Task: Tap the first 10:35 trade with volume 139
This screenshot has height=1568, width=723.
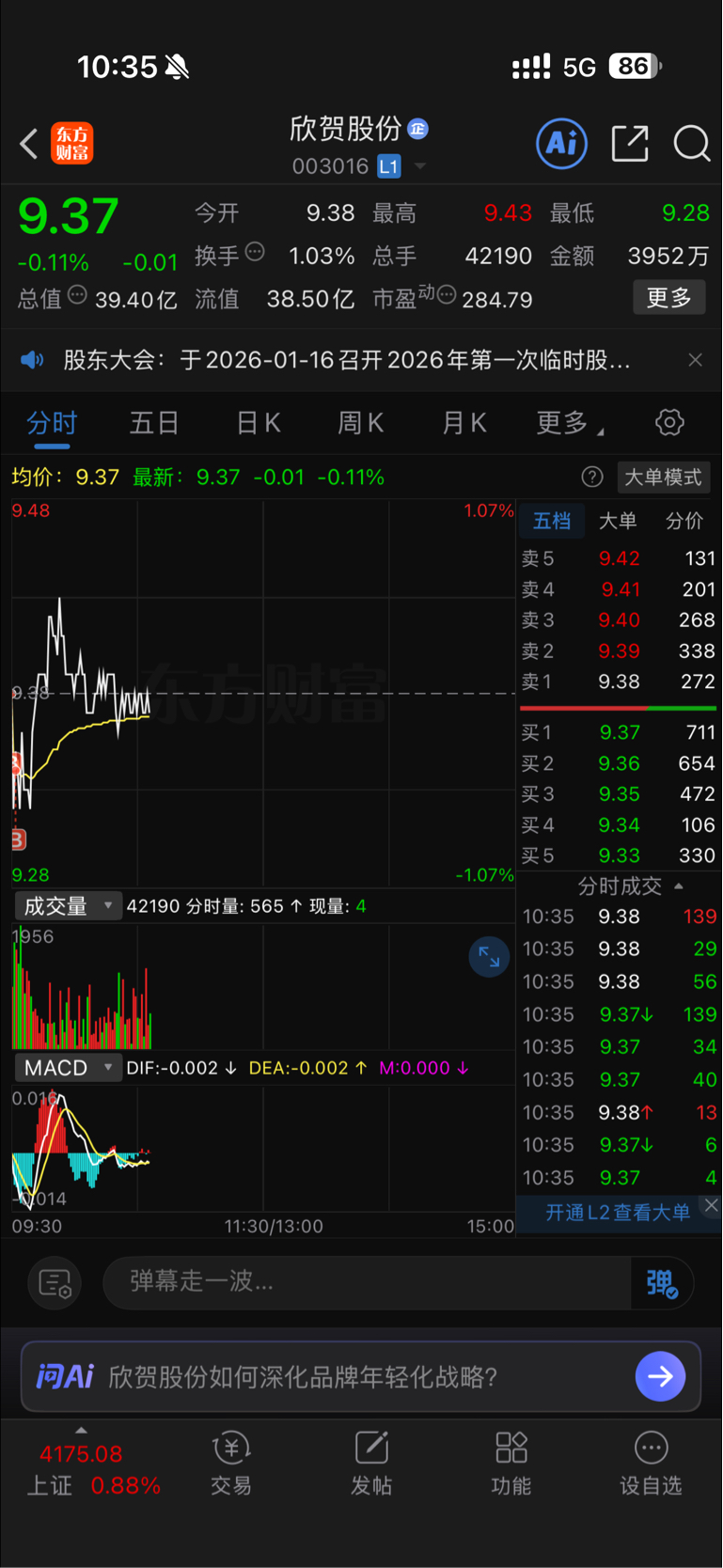Action: click(619, 917)
